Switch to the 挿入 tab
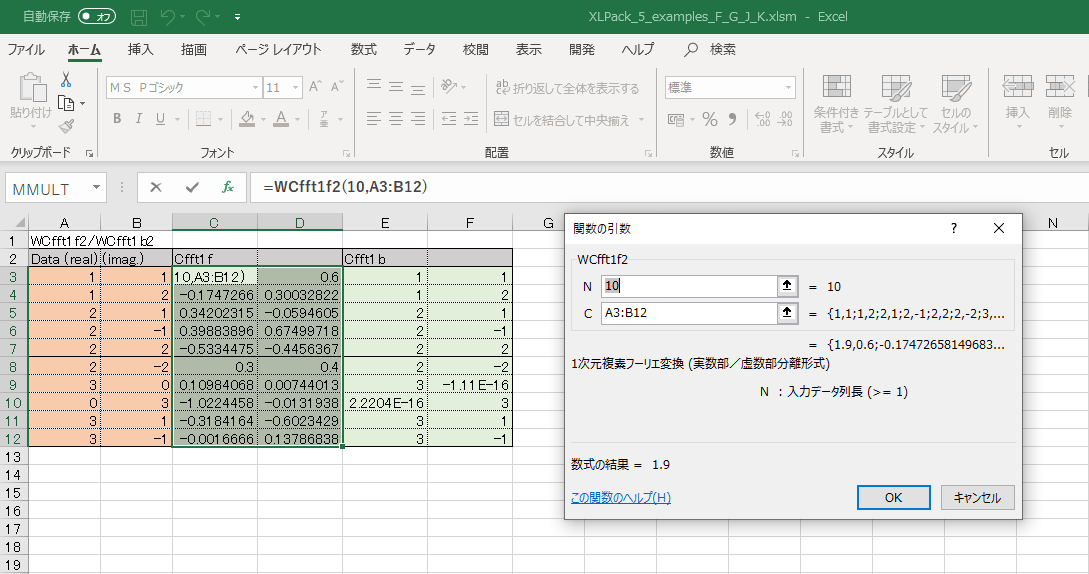 140,49
